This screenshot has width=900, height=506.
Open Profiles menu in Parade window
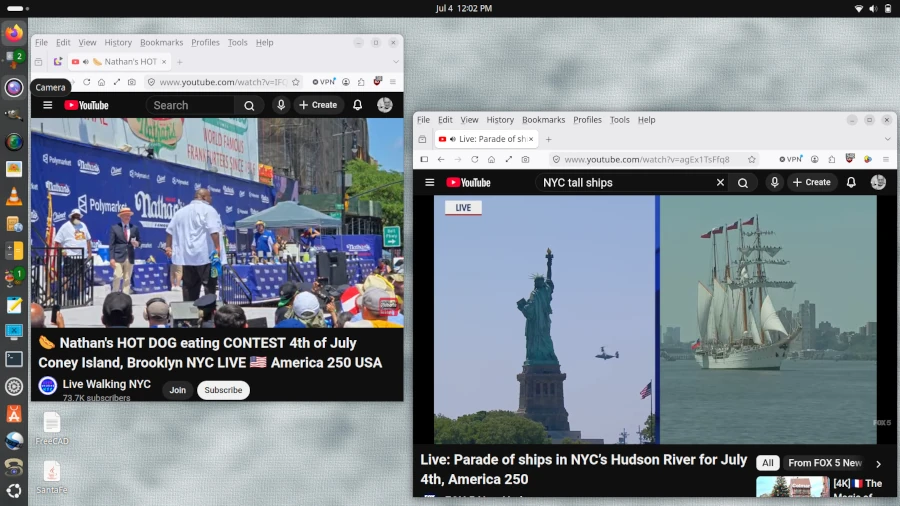(587, 120)
